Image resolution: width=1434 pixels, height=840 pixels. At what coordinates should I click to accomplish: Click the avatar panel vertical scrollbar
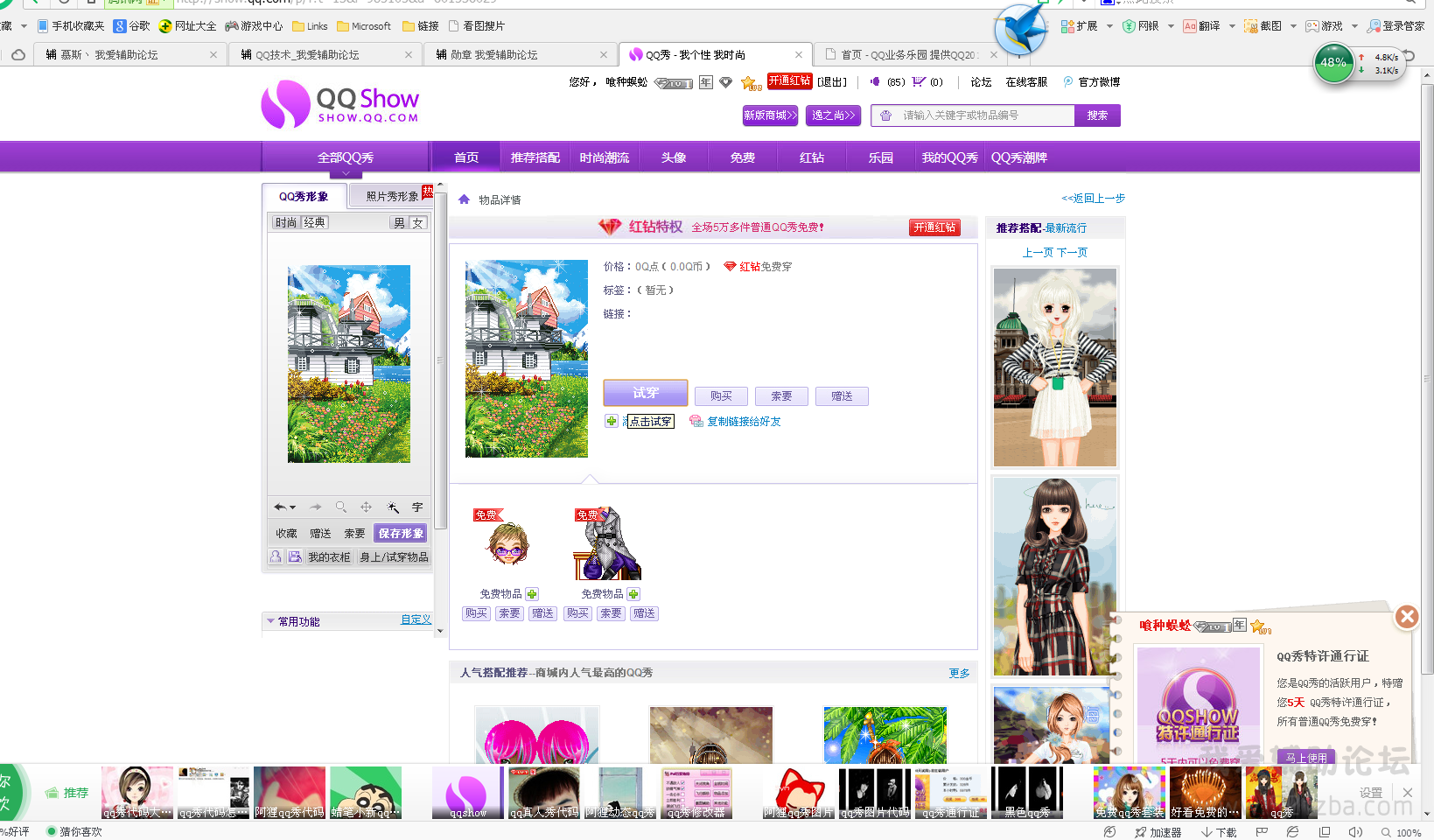coord(440,360)
